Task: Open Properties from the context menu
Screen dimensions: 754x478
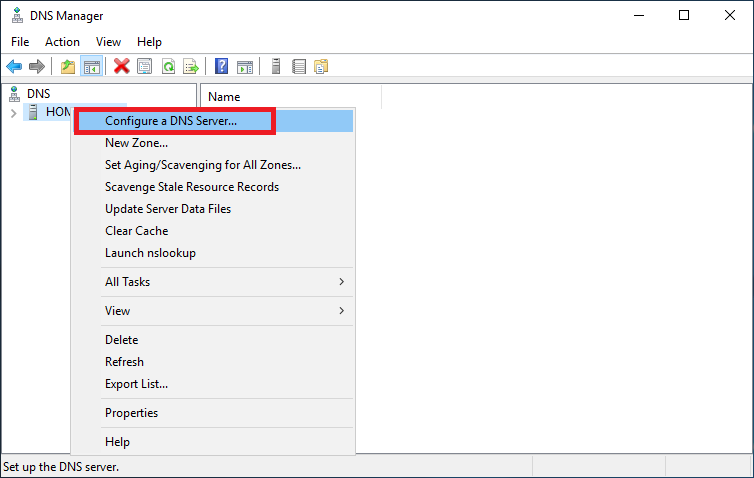Action: tap(131, 413)
